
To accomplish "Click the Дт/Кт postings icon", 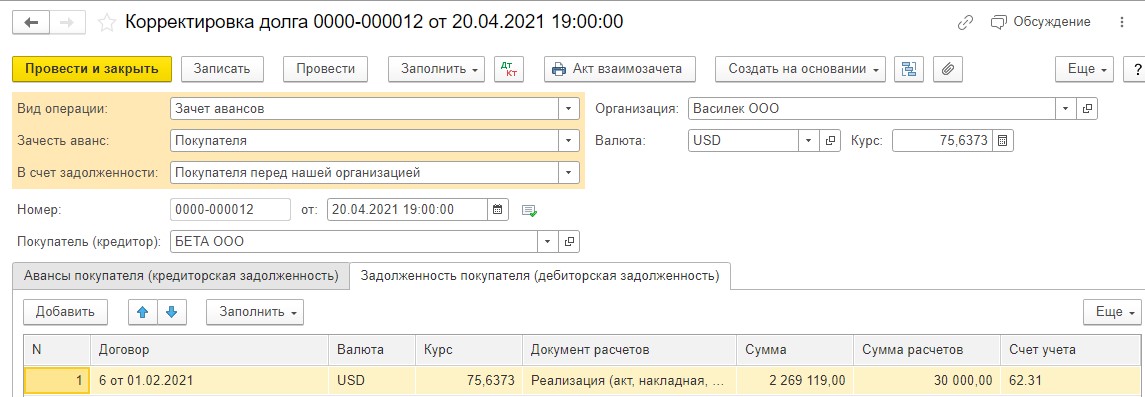I will pos(510,69).
